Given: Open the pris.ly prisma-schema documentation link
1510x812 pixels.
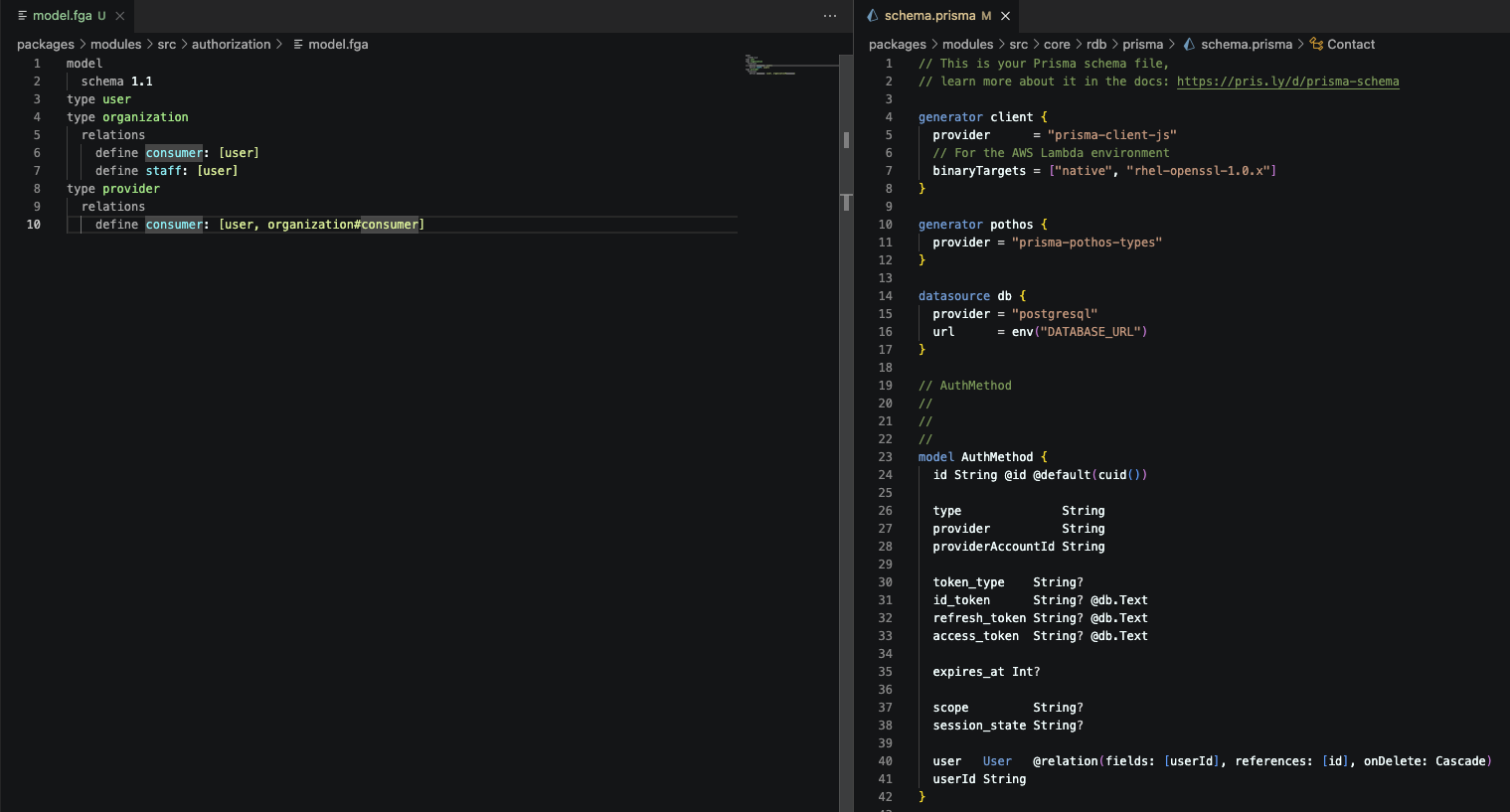Looking at the screenshot, I should [x=1287, y=81].
